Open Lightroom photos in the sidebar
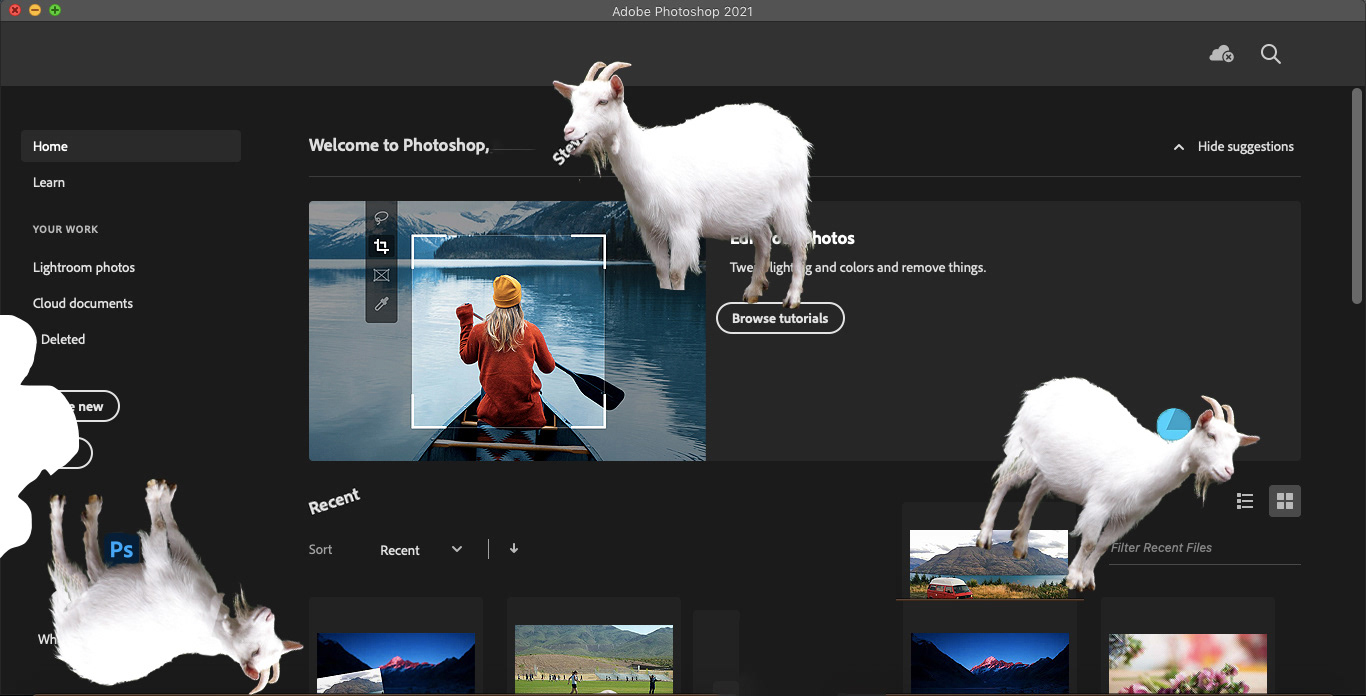The image size is (1366, 696). pyautogui.click(x=84, y=267)
